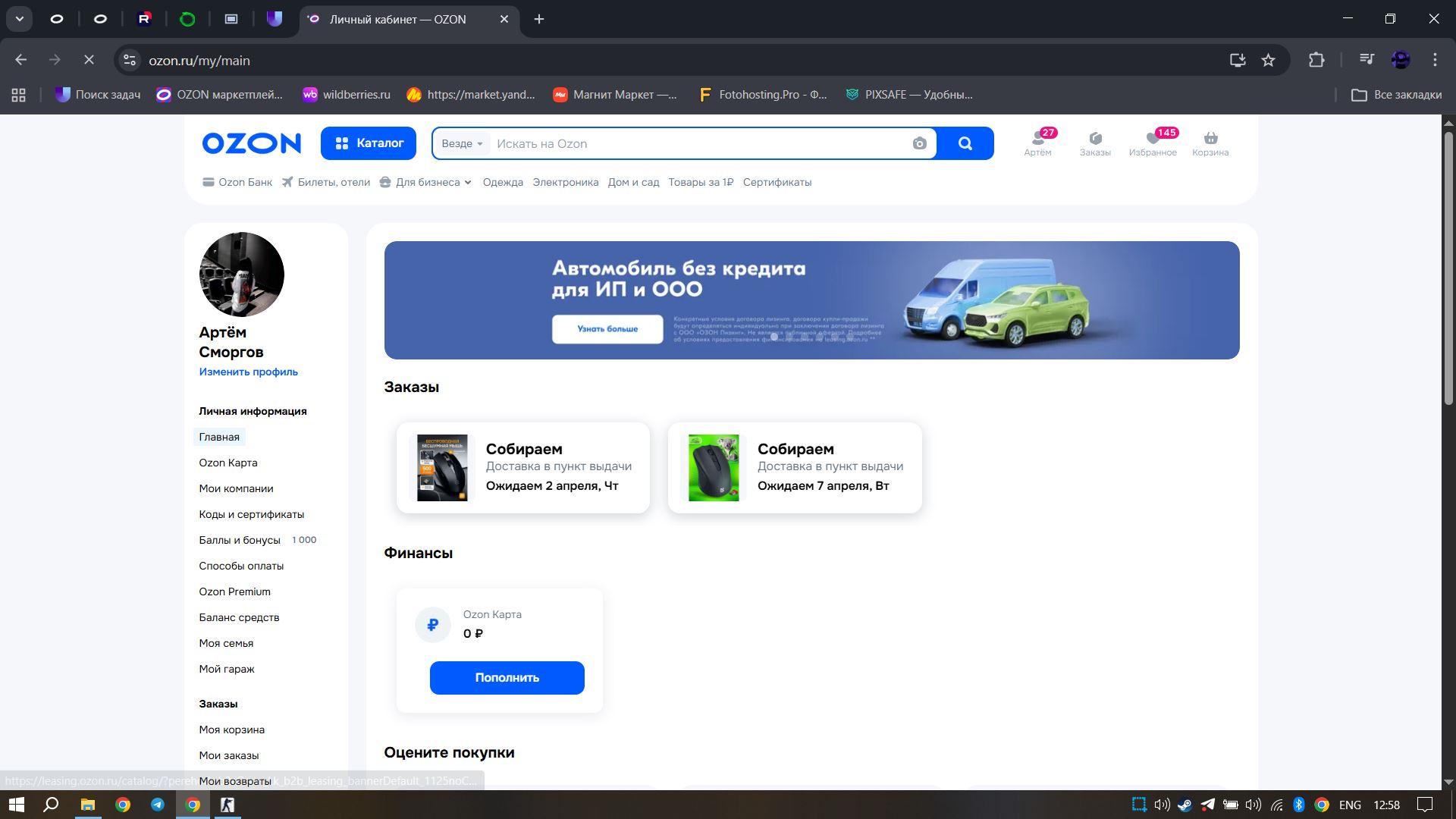Expand the Везде search scope dropdown
The height and width of the screenshot is (819, 1456).
coord(462,144)
